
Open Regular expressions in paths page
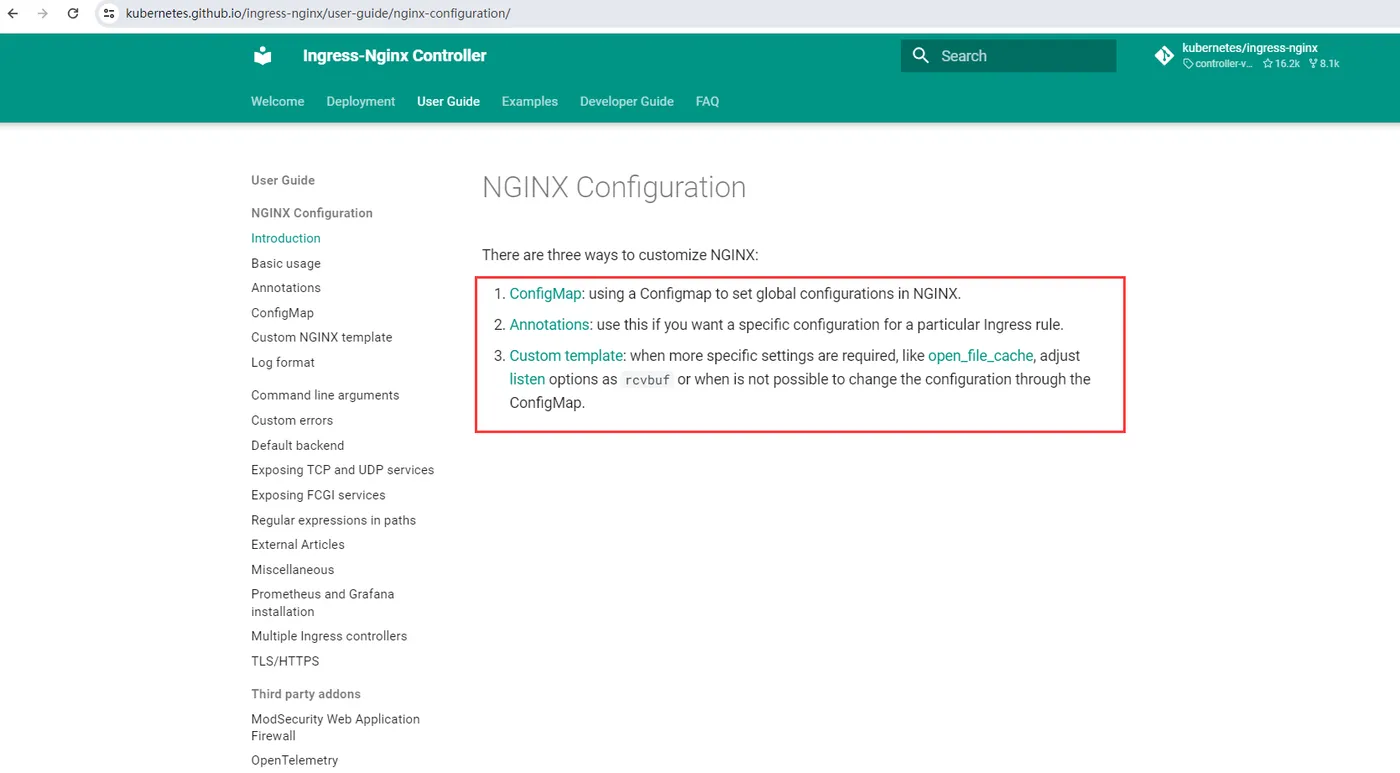tap(333, 520)
